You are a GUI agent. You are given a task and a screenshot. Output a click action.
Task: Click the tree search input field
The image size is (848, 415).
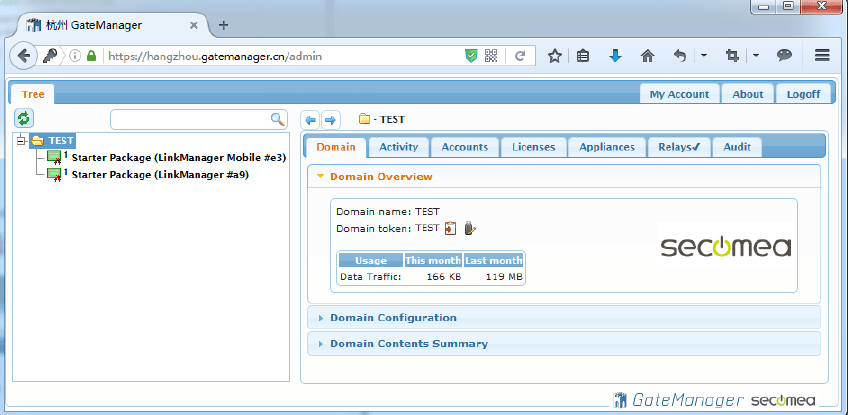coord(190,119)
